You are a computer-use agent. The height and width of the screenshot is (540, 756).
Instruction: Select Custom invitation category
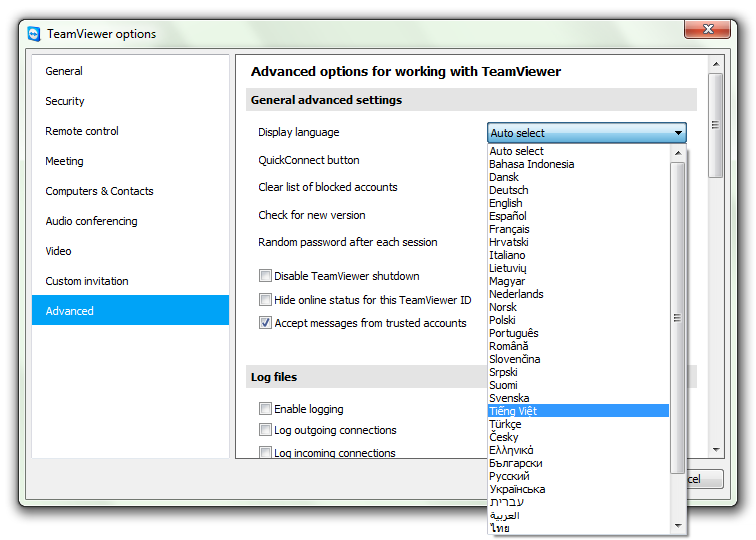click(130, 281)
